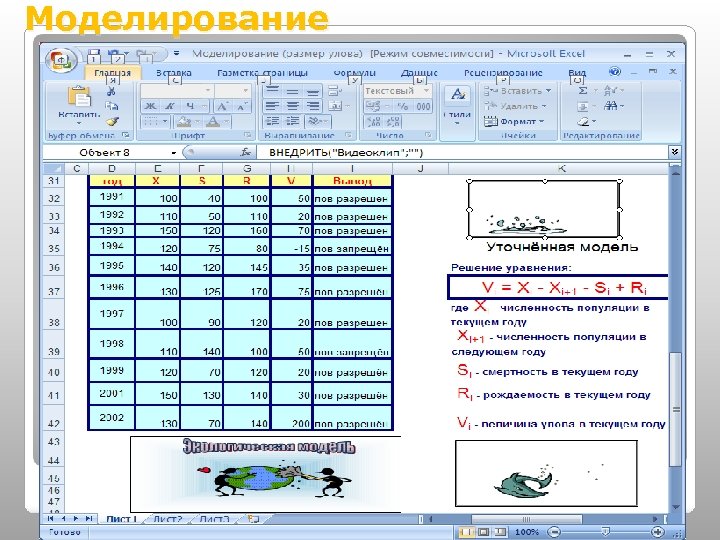The height and width of the screenshot is (540, 720).
Task: Click the decrease font size icon
Action: pyautogui.click(x=241, y=107)
